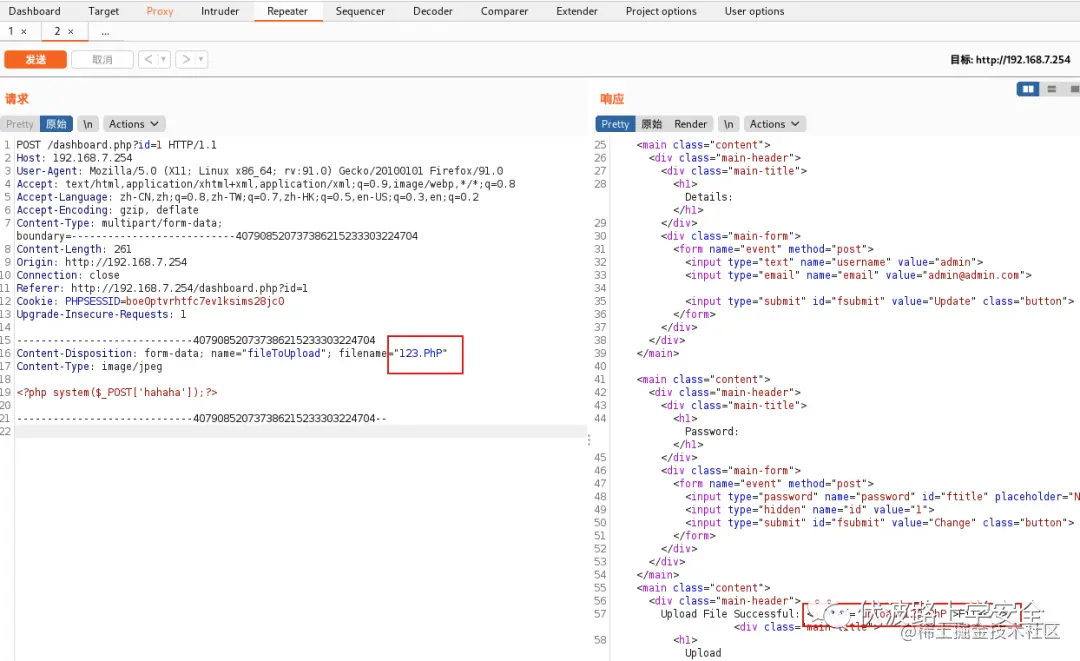This screenshot has height=661, width=1080.
Task: Open the Sequencer tab
Action: [x=360, y=11]
